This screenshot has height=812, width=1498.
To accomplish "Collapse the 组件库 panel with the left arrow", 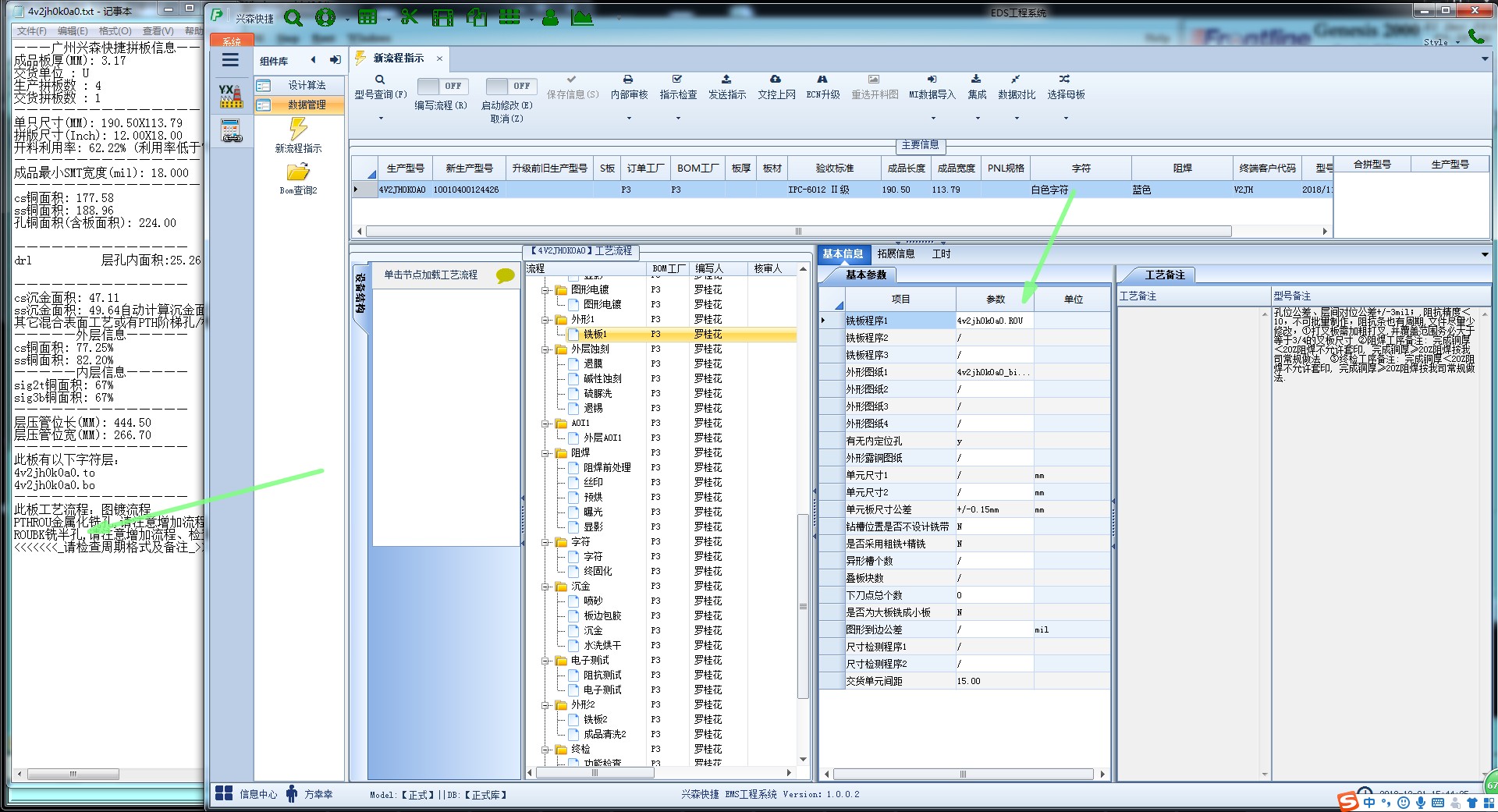I will [314, 60].
